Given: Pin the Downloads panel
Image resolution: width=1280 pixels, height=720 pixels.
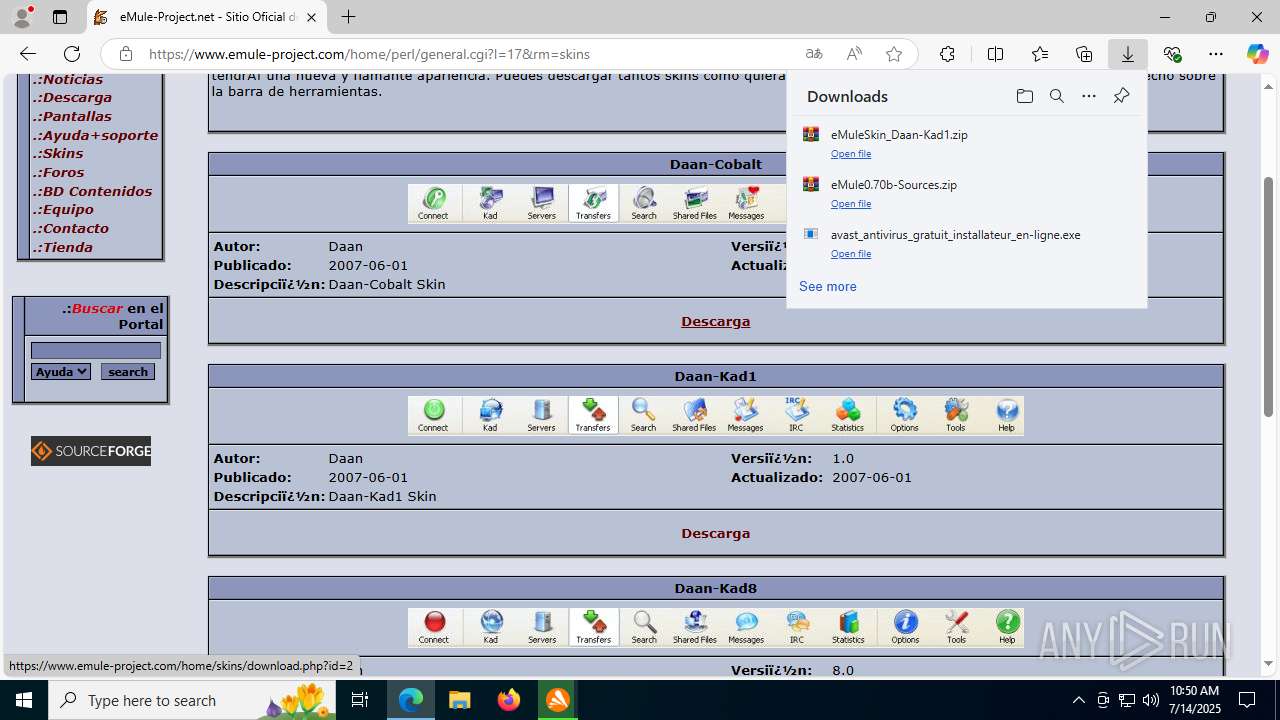Looking at the screenshot, I should point(1121,96).
